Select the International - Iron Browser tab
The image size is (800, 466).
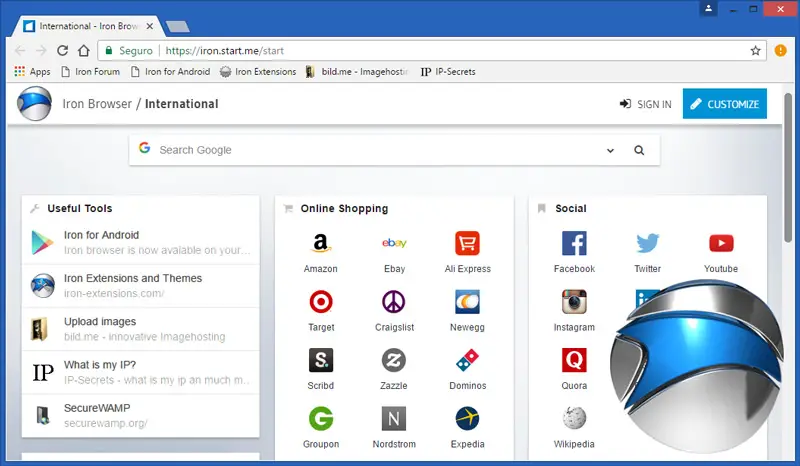pyautogui.click(x=88, y=26)
